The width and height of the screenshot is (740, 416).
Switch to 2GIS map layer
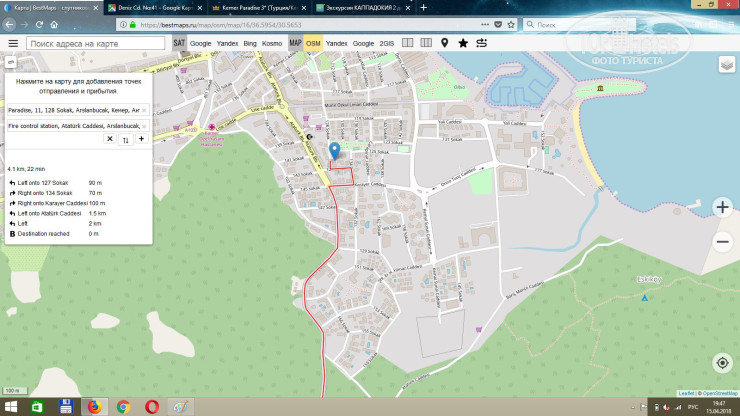(387, 43)
